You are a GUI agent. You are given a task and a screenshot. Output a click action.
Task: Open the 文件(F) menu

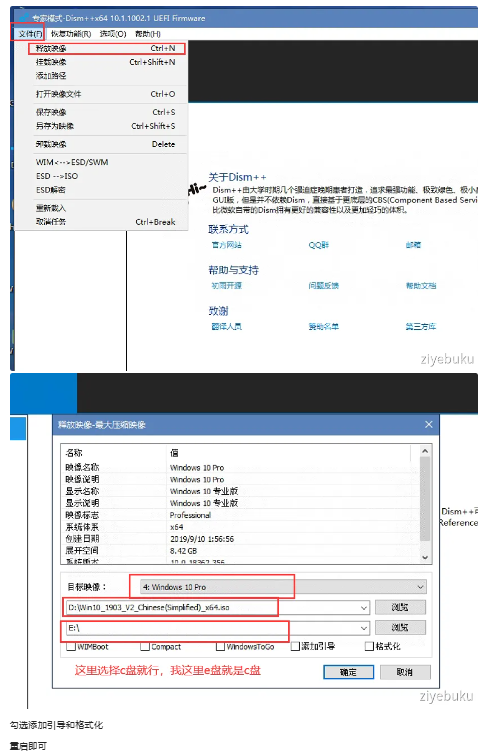tap(30, 34)
